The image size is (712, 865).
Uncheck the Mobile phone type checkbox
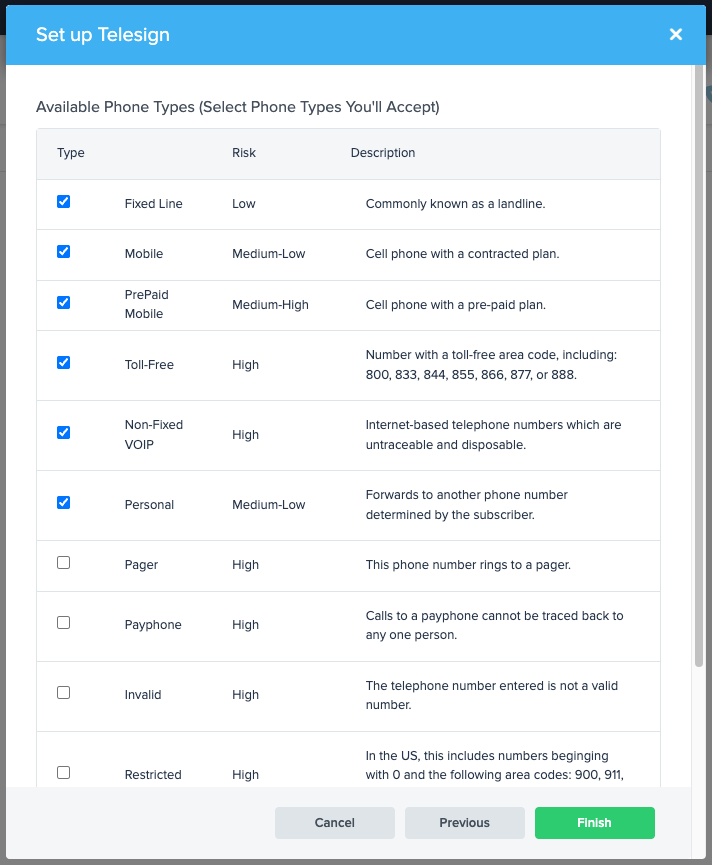(x=64, y=252)
